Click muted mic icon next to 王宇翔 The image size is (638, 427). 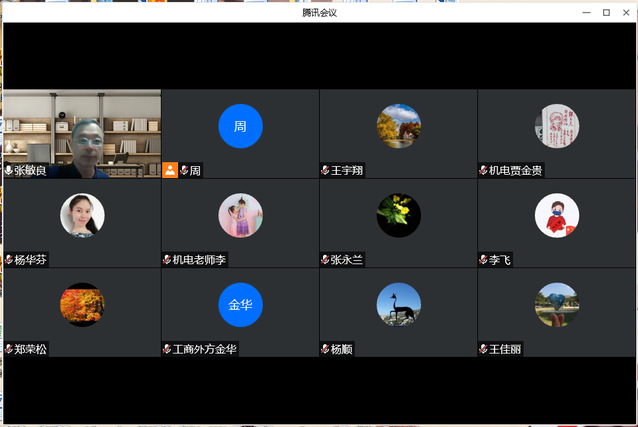325,171
